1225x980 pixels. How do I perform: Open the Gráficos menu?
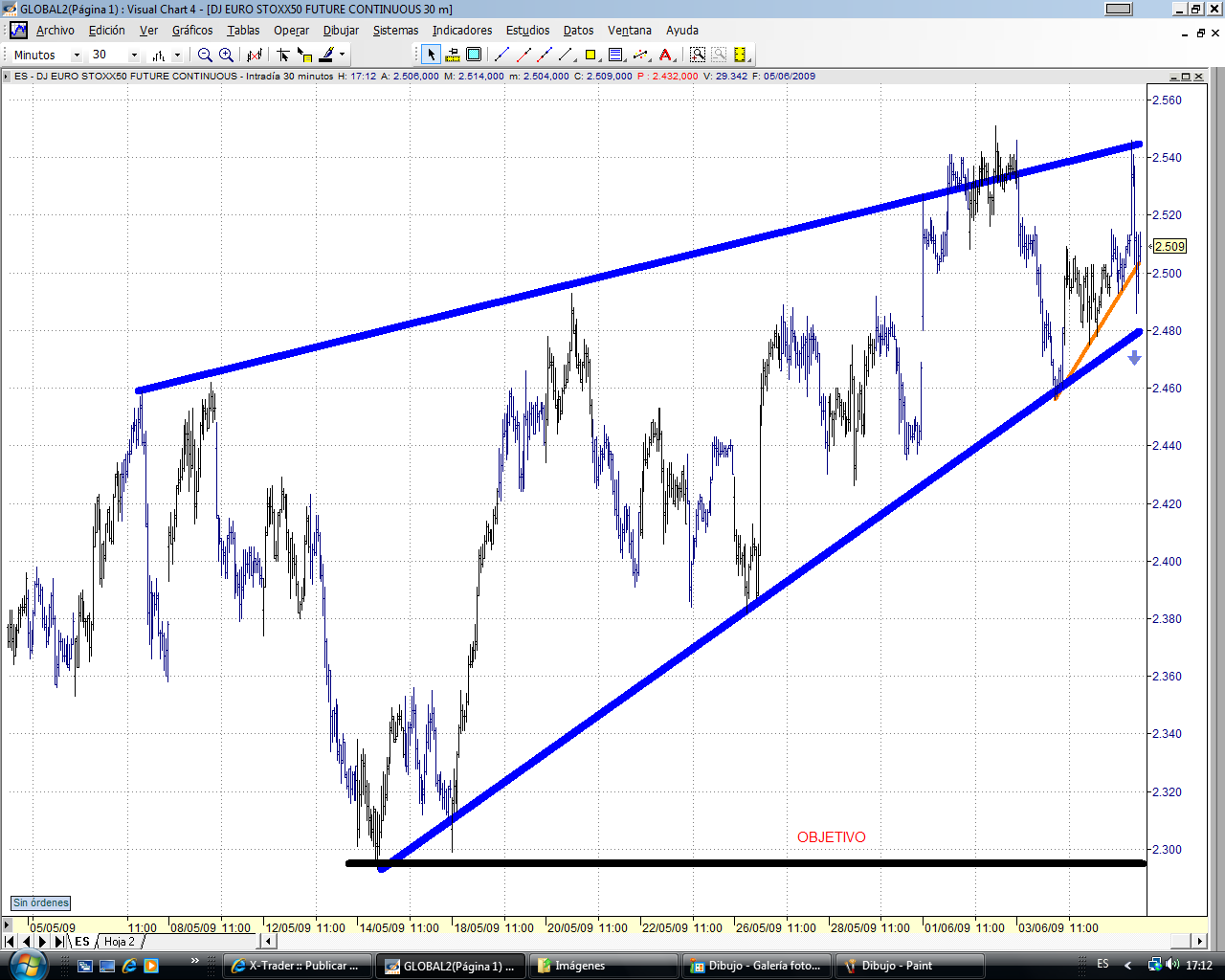click(x=192, y=31)
